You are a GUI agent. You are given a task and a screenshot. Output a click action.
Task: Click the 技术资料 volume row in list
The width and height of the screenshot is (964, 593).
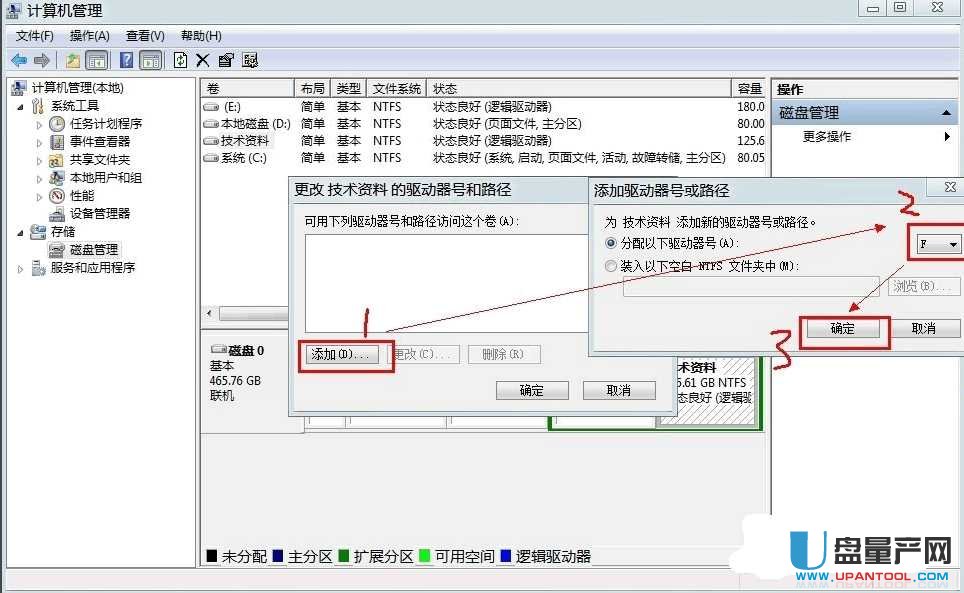coord(244,140)
